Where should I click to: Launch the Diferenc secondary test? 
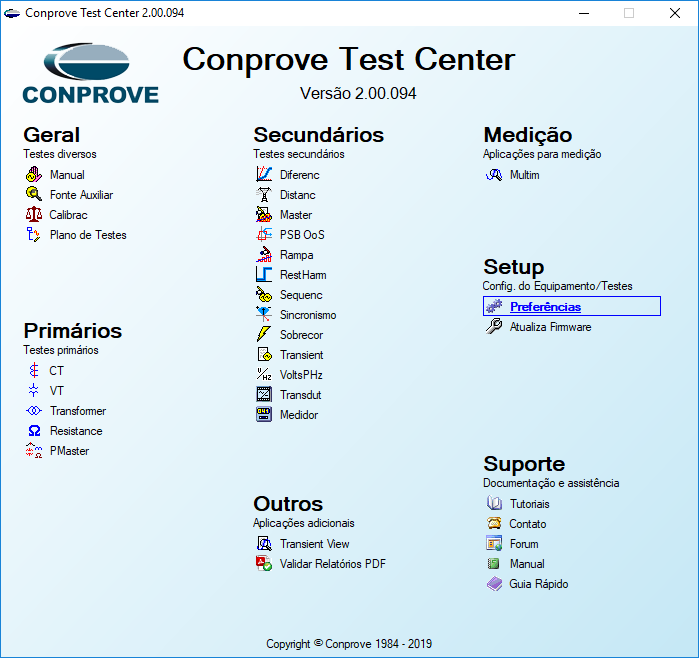coord(300,175)
